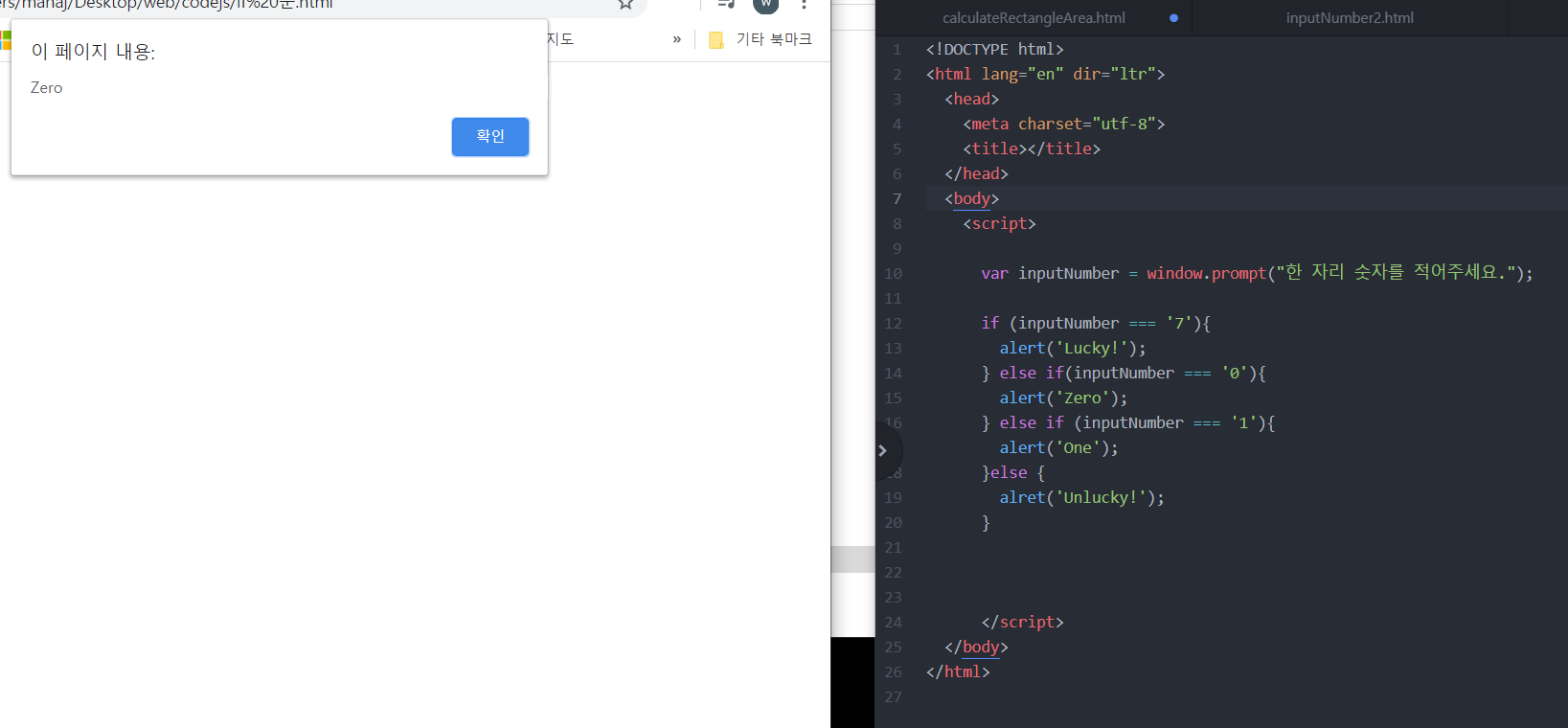The image size is (1568, 728).
Task: Click the "alert('One');" code line
Action: pyautogui.click(x=1058, y=448)
